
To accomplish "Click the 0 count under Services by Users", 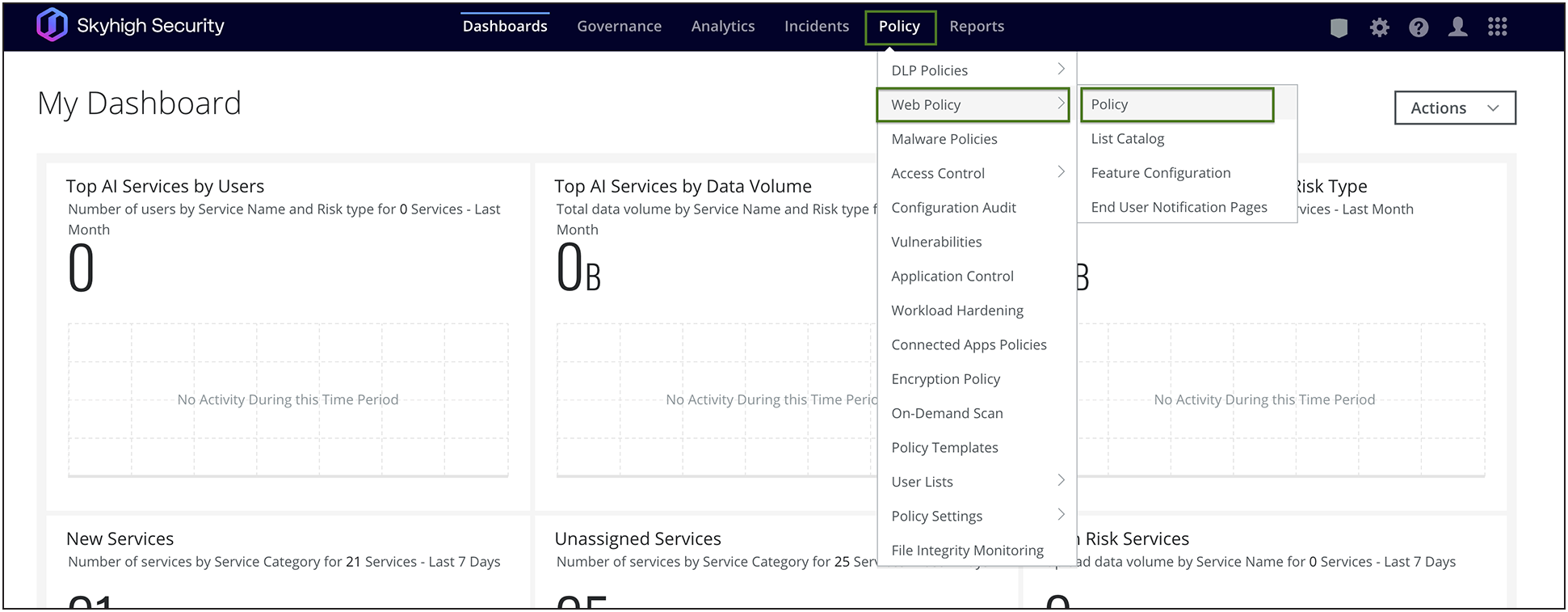I will pyautogui.click(x=81, y=268).
